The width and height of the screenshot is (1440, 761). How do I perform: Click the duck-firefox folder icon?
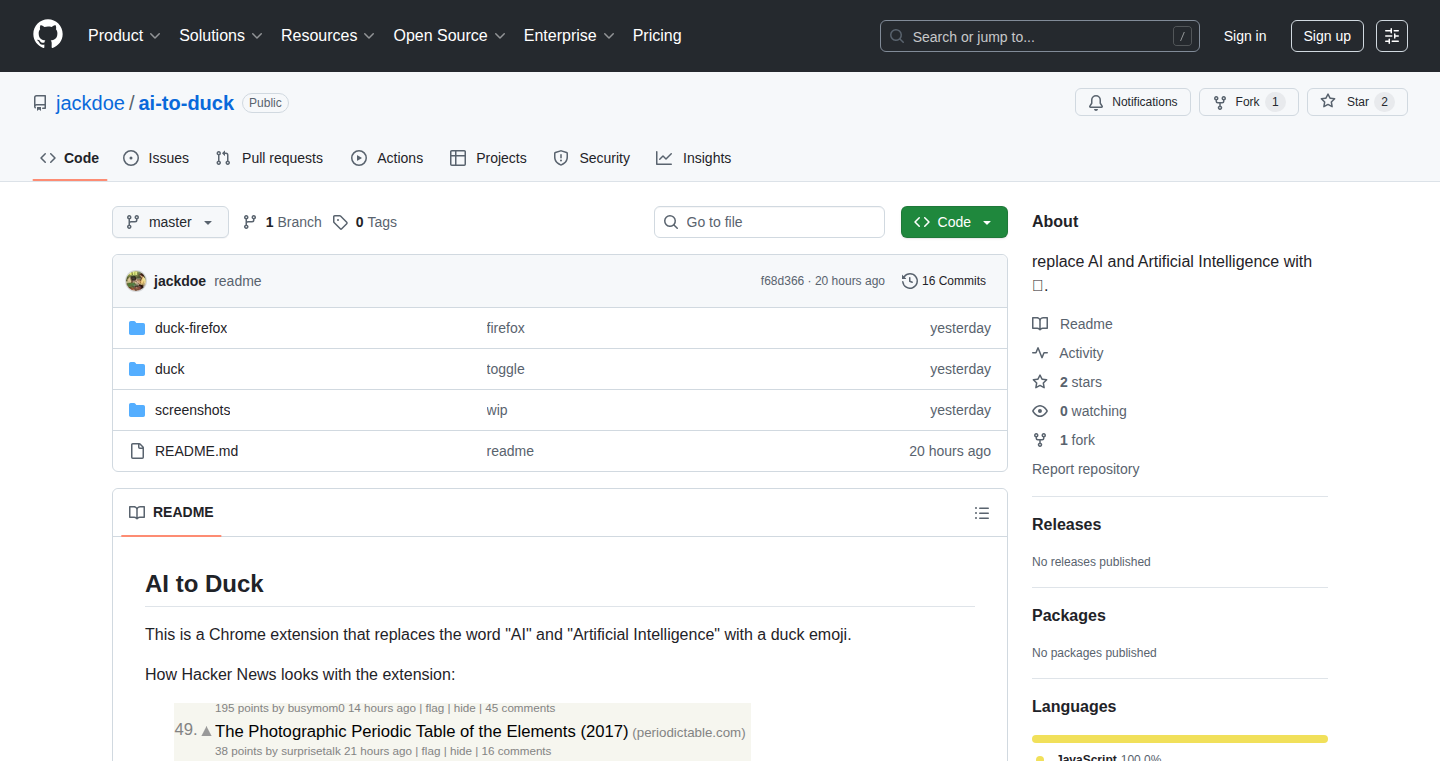pyautogui.click(x=137, y=328)
